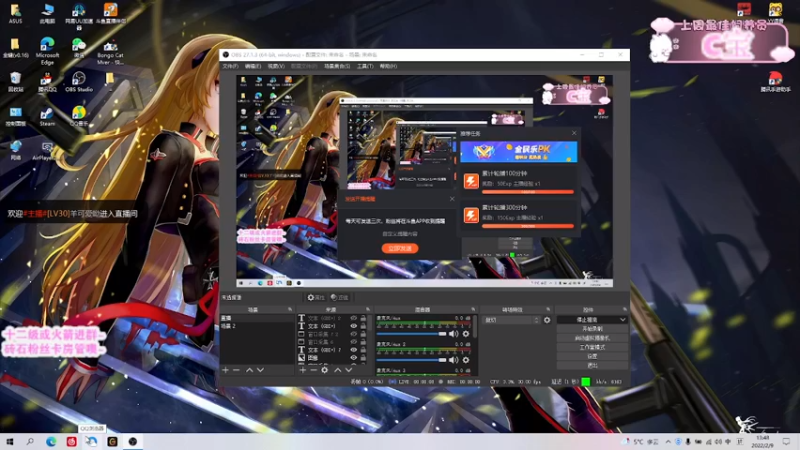This screenshot has height=450, width=800.
Task: Pop out the 来源 dock panel icon
Action: tap(368, 310)
